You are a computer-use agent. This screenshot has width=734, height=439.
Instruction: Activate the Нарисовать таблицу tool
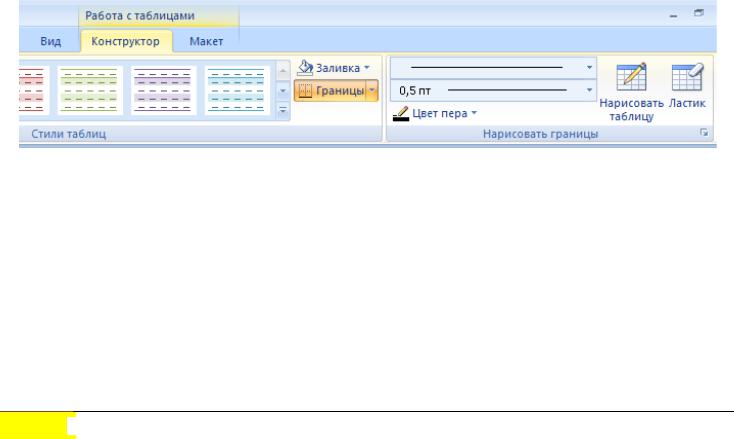(631, 92)
